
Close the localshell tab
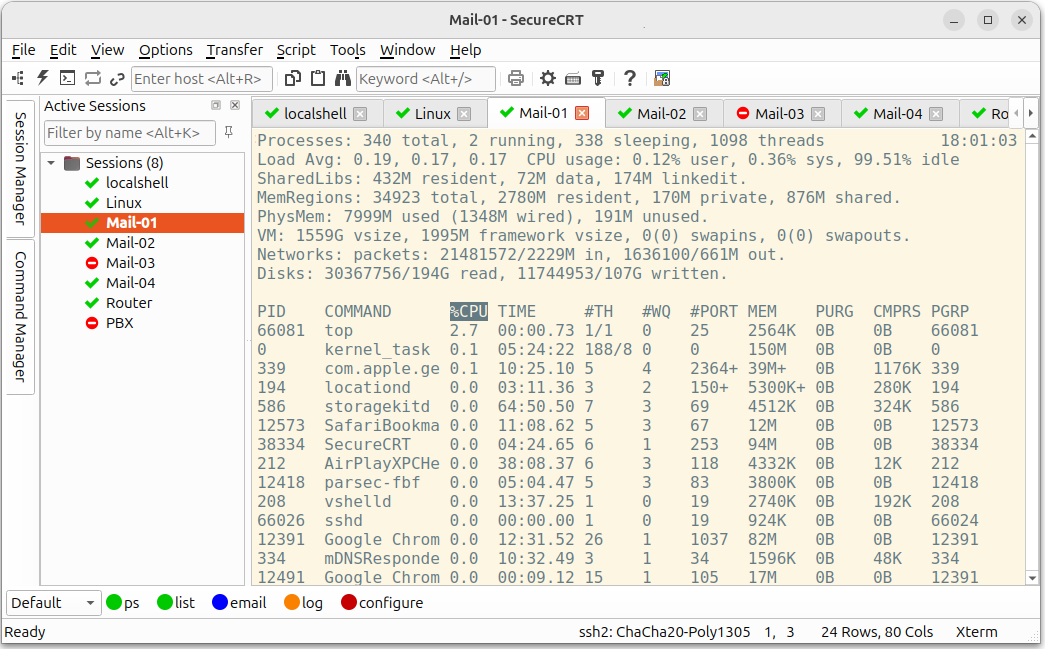(360, 114)
